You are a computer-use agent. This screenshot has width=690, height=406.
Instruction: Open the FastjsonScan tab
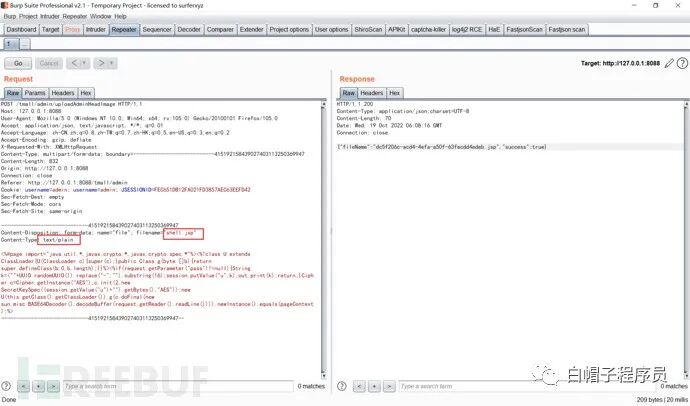point(524,29)
